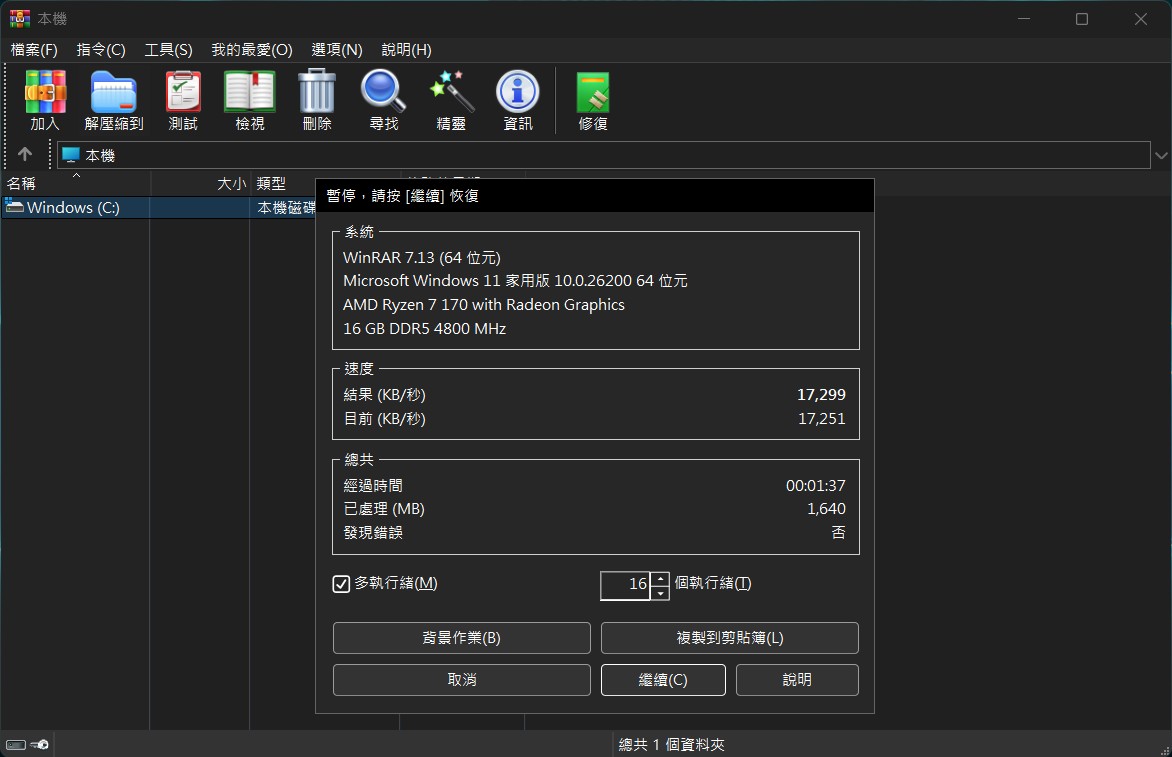Click the drive/key icon in status bar
Viewport: 1172px width, 757px height.
(x=27, y=744)
